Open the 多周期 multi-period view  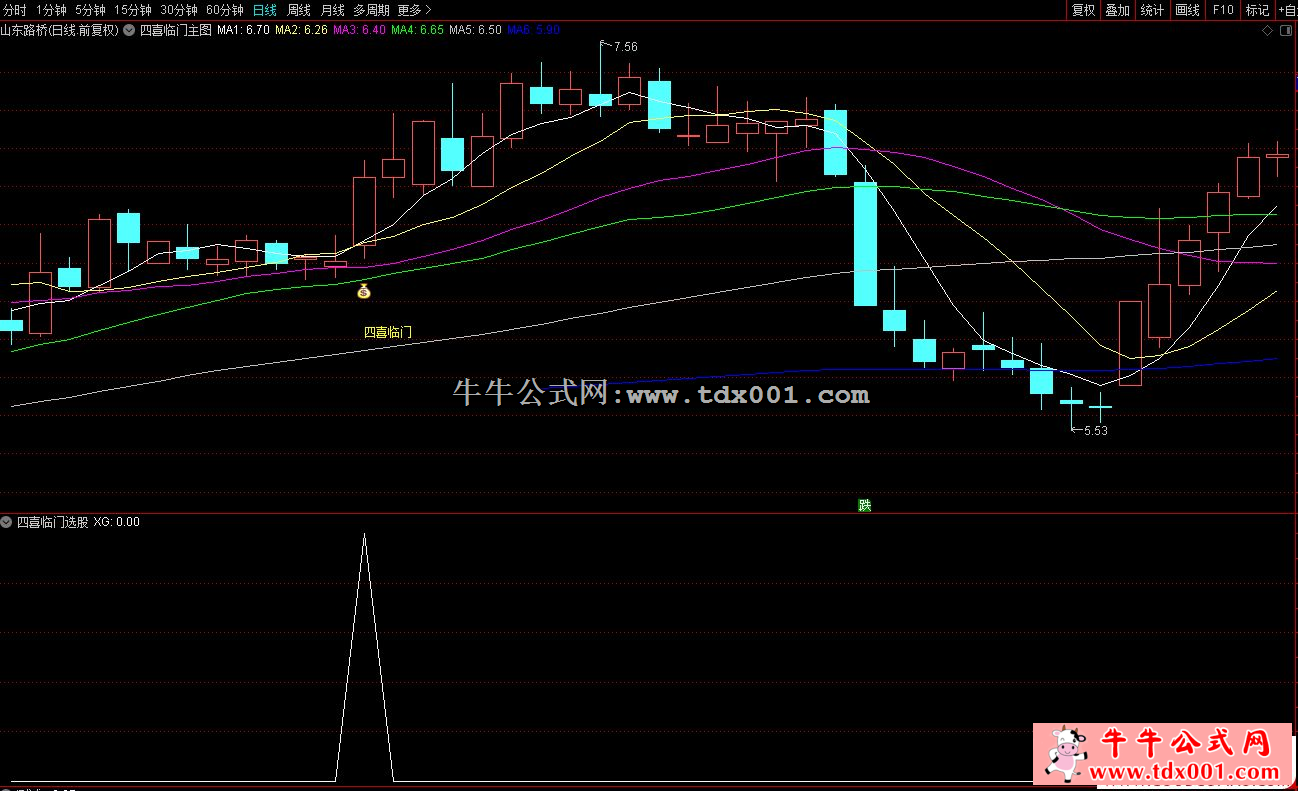click(371, 10)
